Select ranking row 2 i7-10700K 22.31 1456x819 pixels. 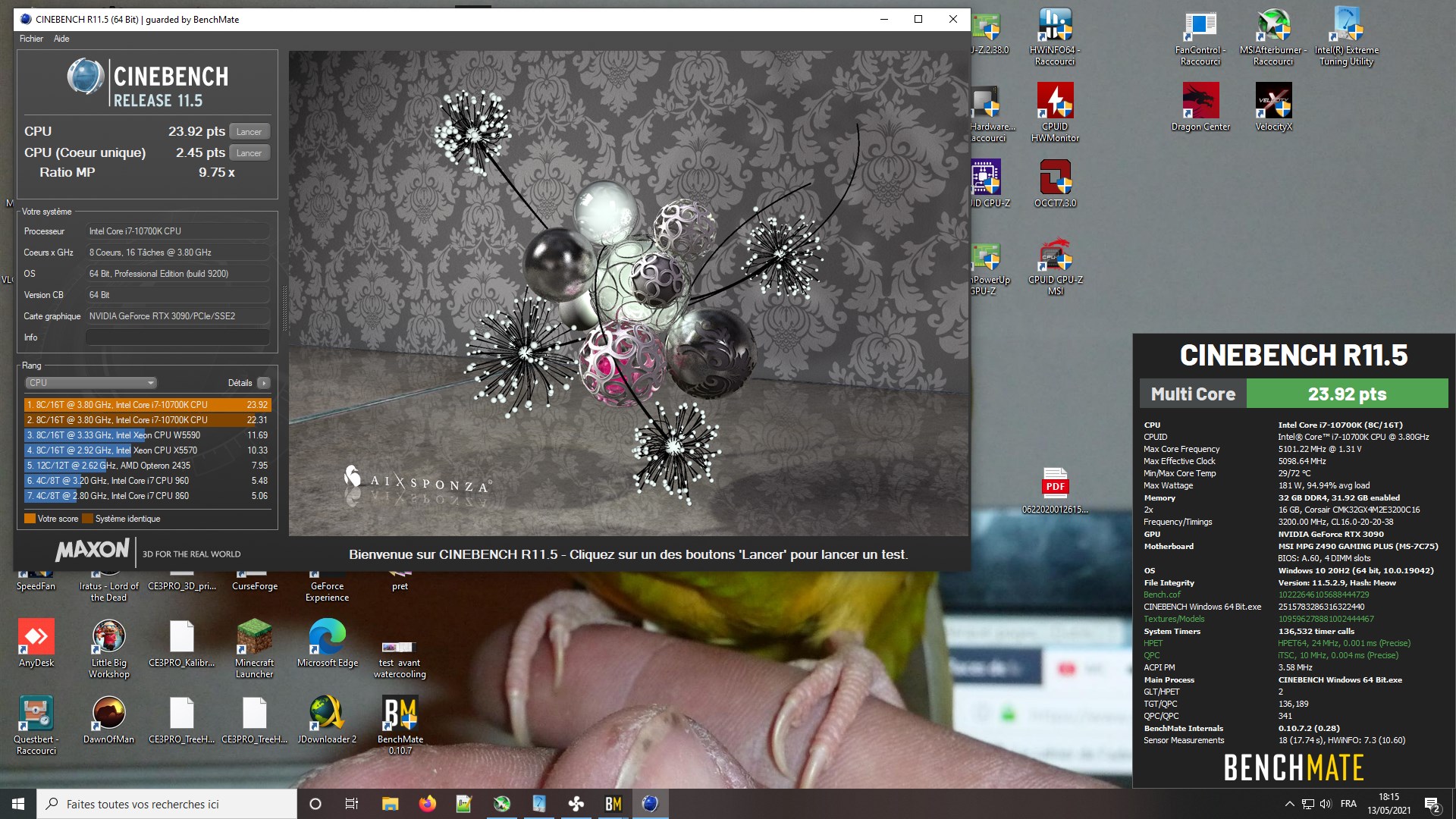point(147,420)
